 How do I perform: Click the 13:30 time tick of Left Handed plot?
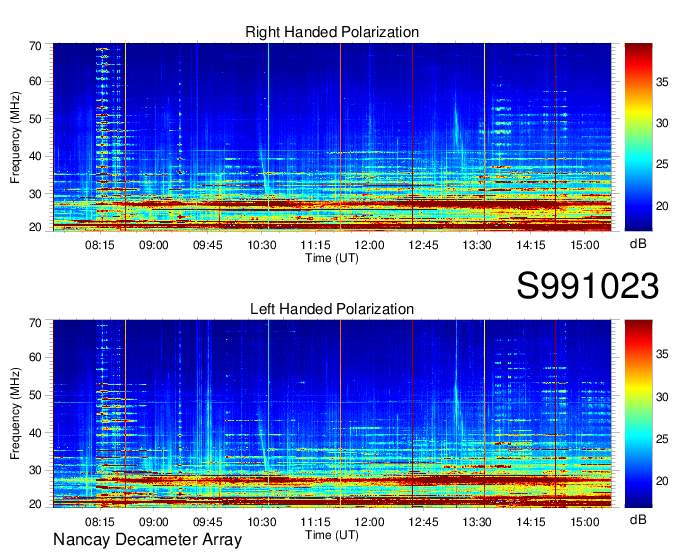pyautogui.click(x=477, y=522)
